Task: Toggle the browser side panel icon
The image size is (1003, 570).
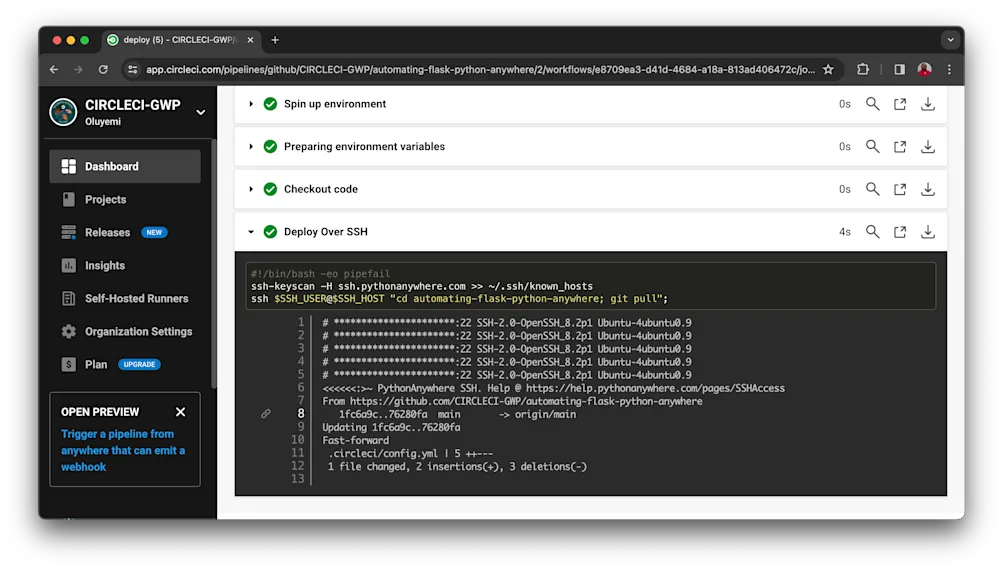Action: (x=899, y=69)
